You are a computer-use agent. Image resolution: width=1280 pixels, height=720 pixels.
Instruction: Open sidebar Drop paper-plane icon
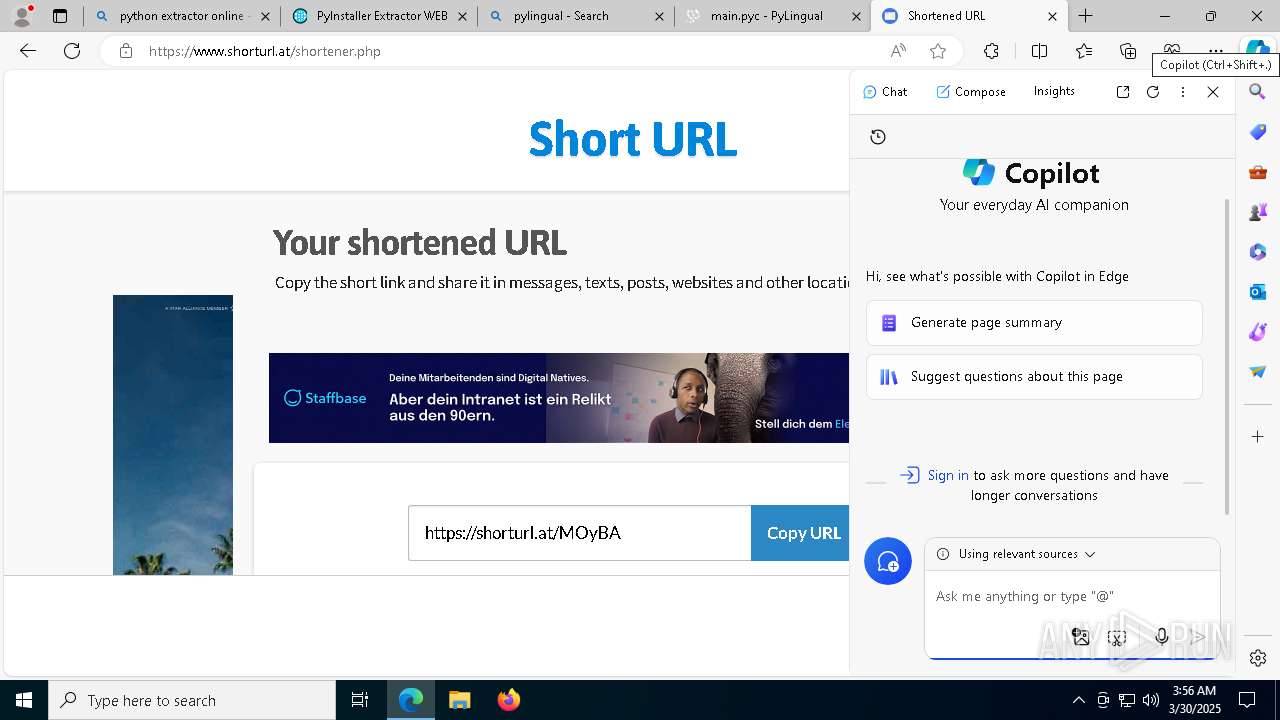tap(1258, 372)
